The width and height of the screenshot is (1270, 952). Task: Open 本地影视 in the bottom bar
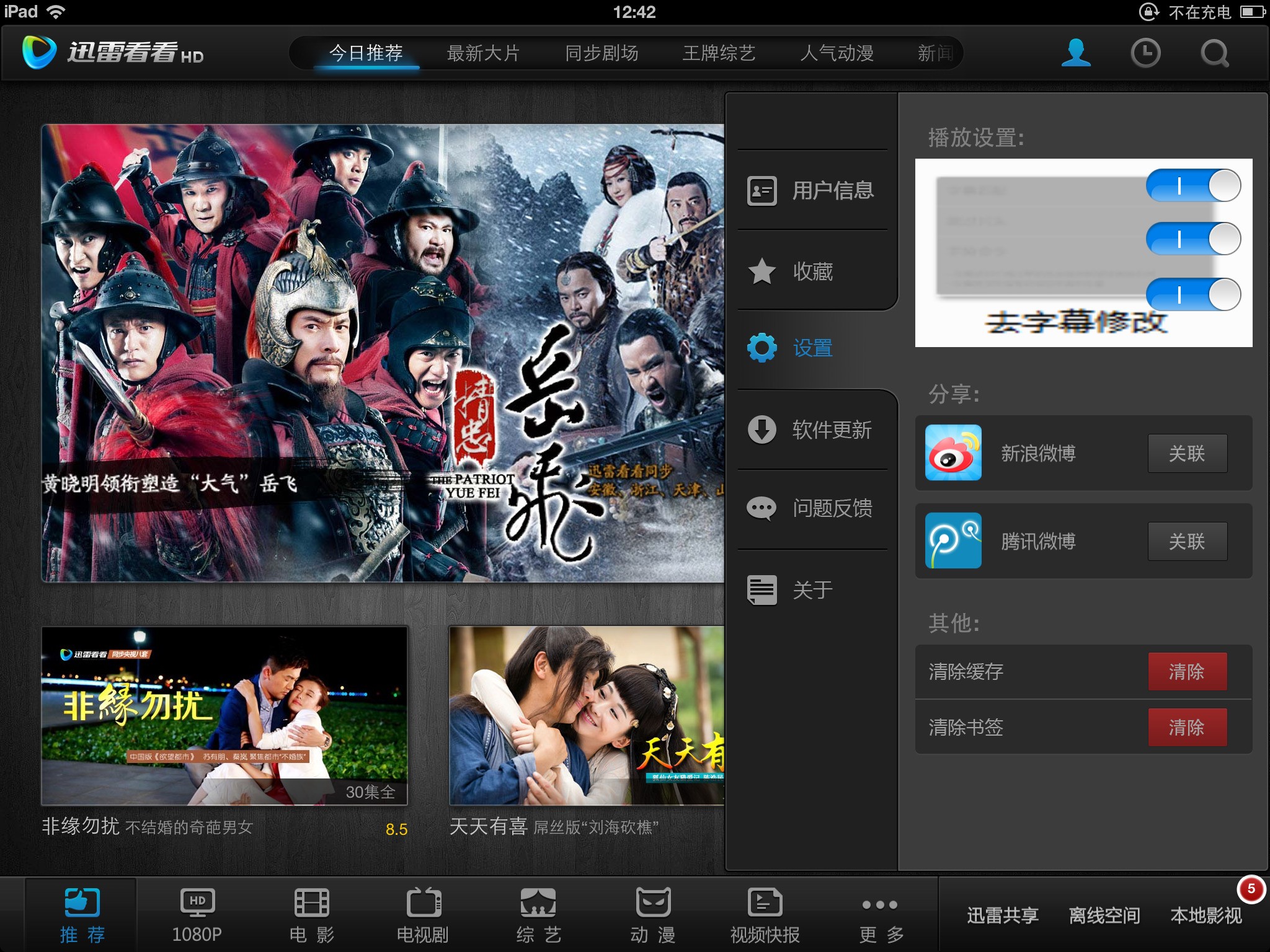coord(1206,915)
